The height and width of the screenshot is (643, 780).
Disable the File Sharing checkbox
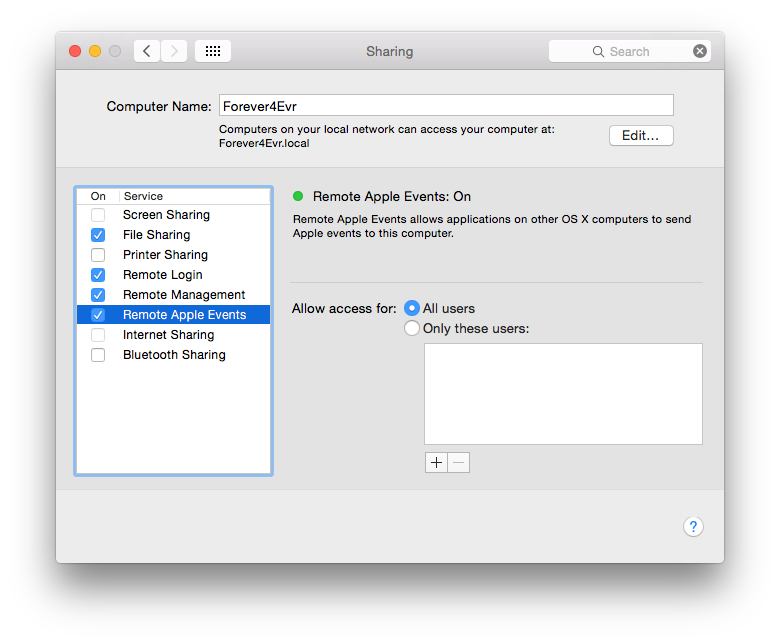click(98, 235)
